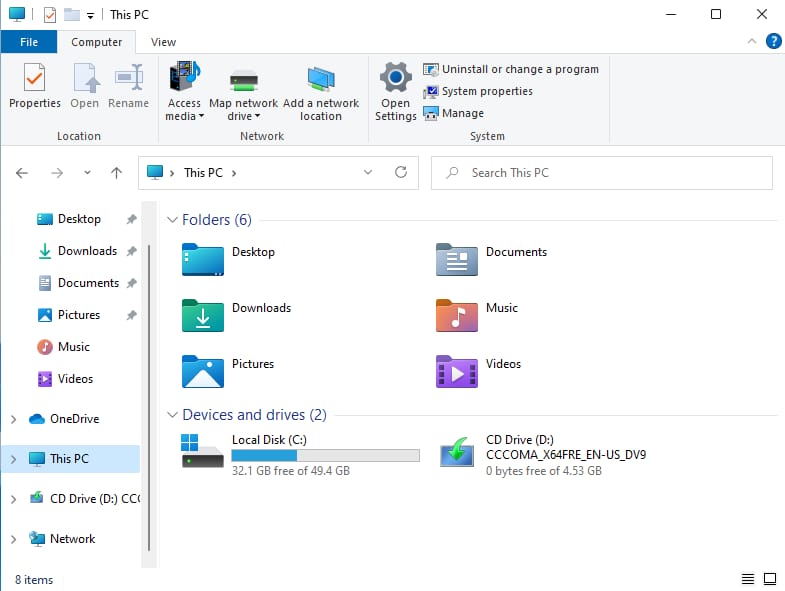This screenshot has height=591, width=785.
Task: Expand the OneDrive tree node
Action: (13, 419)
